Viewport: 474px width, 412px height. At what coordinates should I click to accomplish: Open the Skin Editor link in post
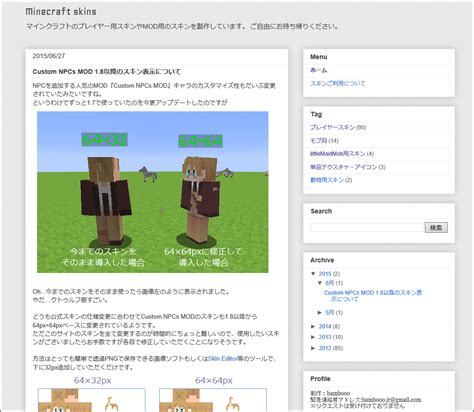pyautogui.click(x=222, y=359)
